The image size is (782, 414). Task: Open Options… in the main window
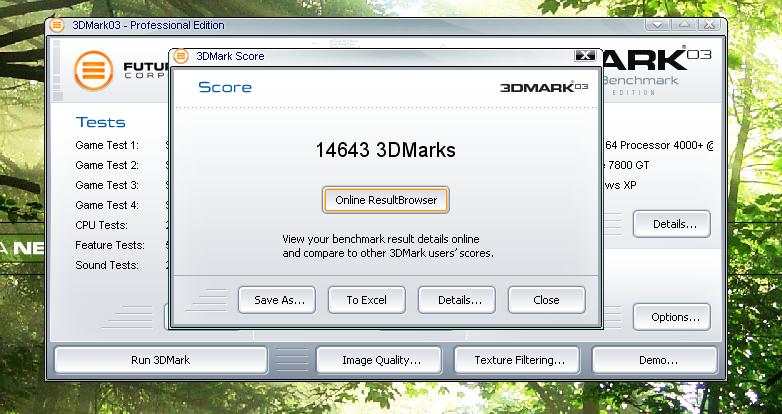[x=672, y=317]
